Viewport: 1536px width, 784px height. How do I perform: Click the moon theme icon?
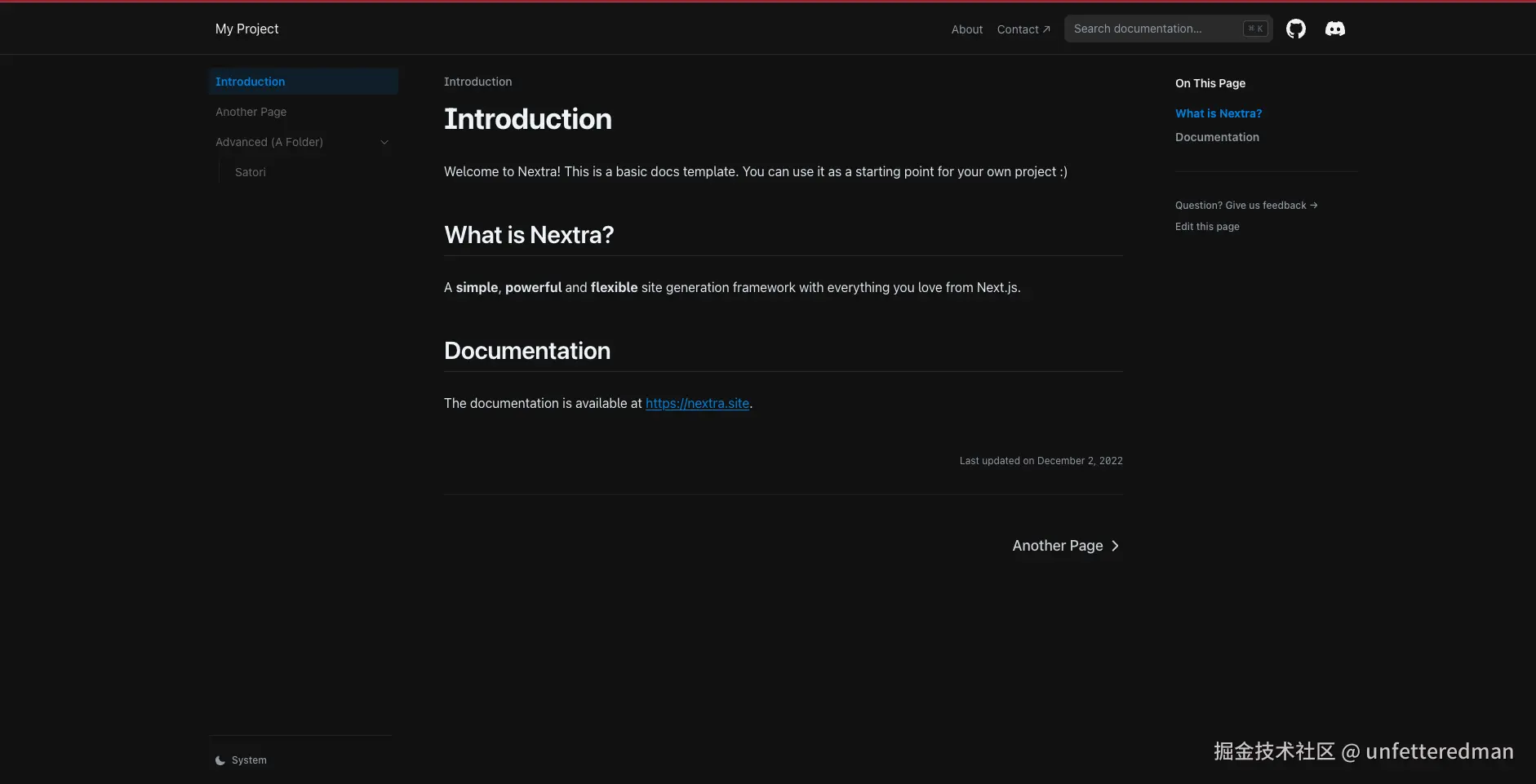[x=220, y=760]
